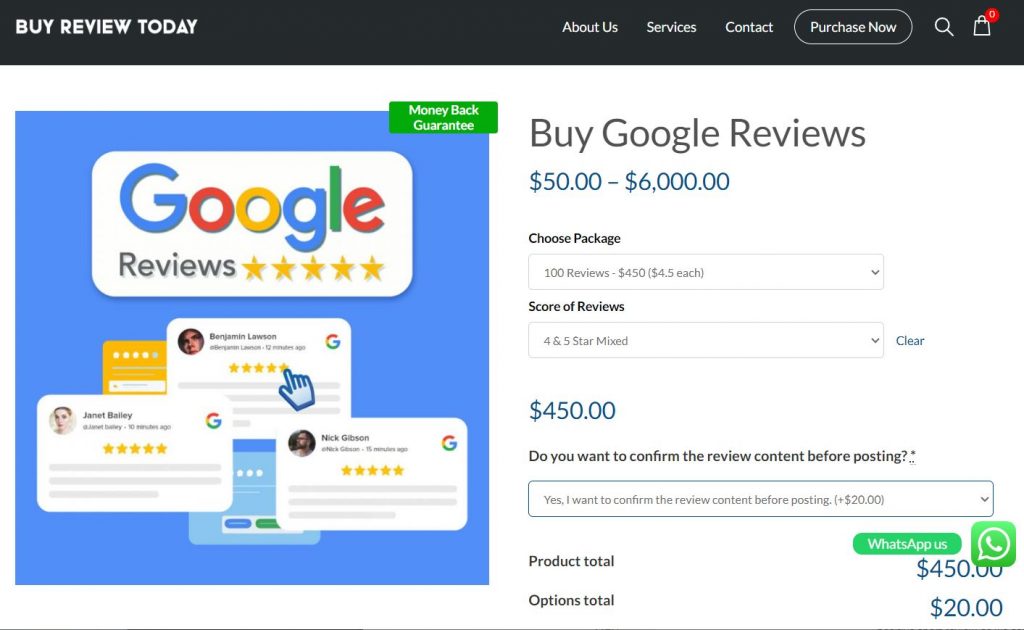Go to the BUY REVIEW TODAY home logo
1024x630 pixels.
106,27
